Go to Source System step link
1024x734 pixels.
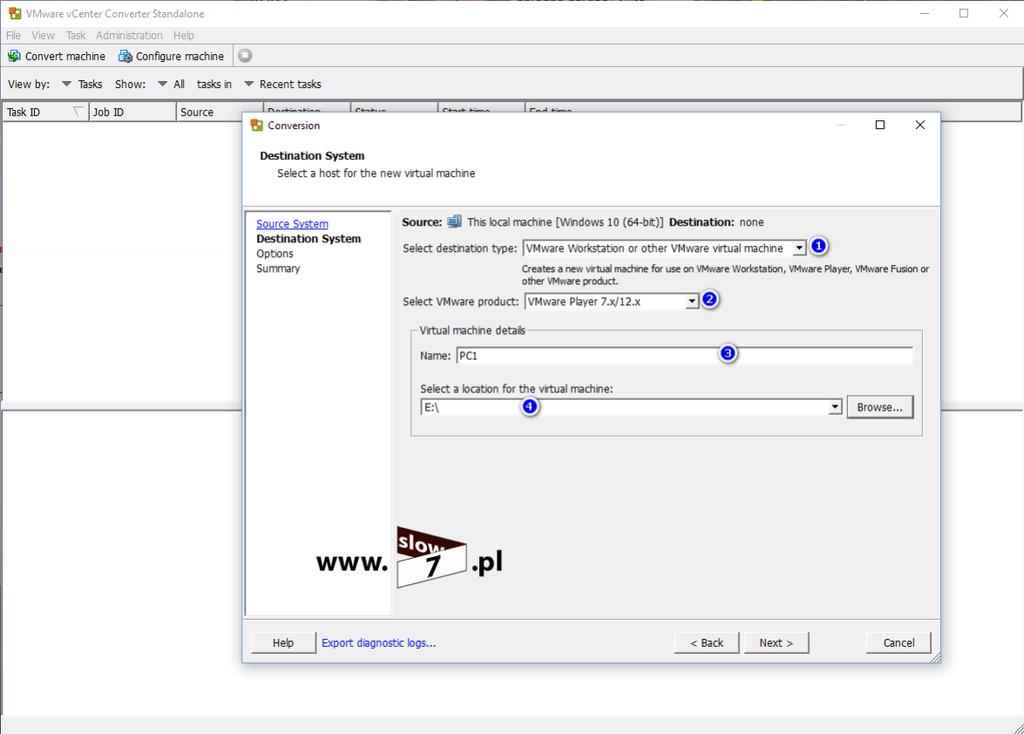pos(292,224)
